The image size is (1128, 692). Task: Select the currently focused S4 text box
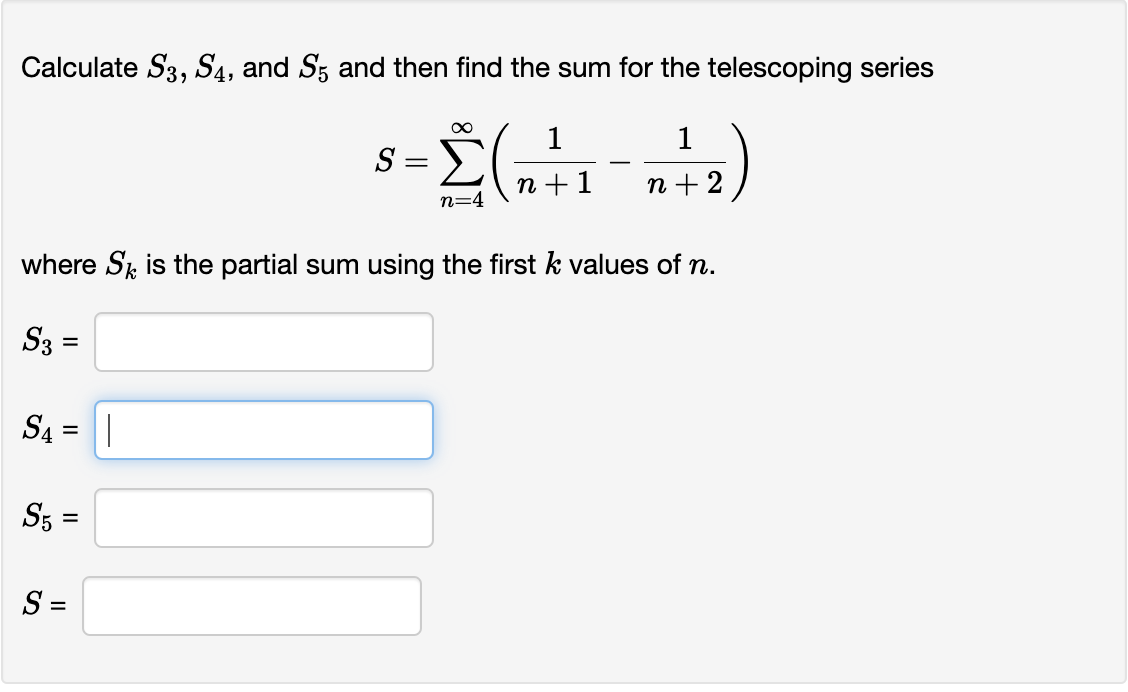pyautogui.click(x=263, y=429)
